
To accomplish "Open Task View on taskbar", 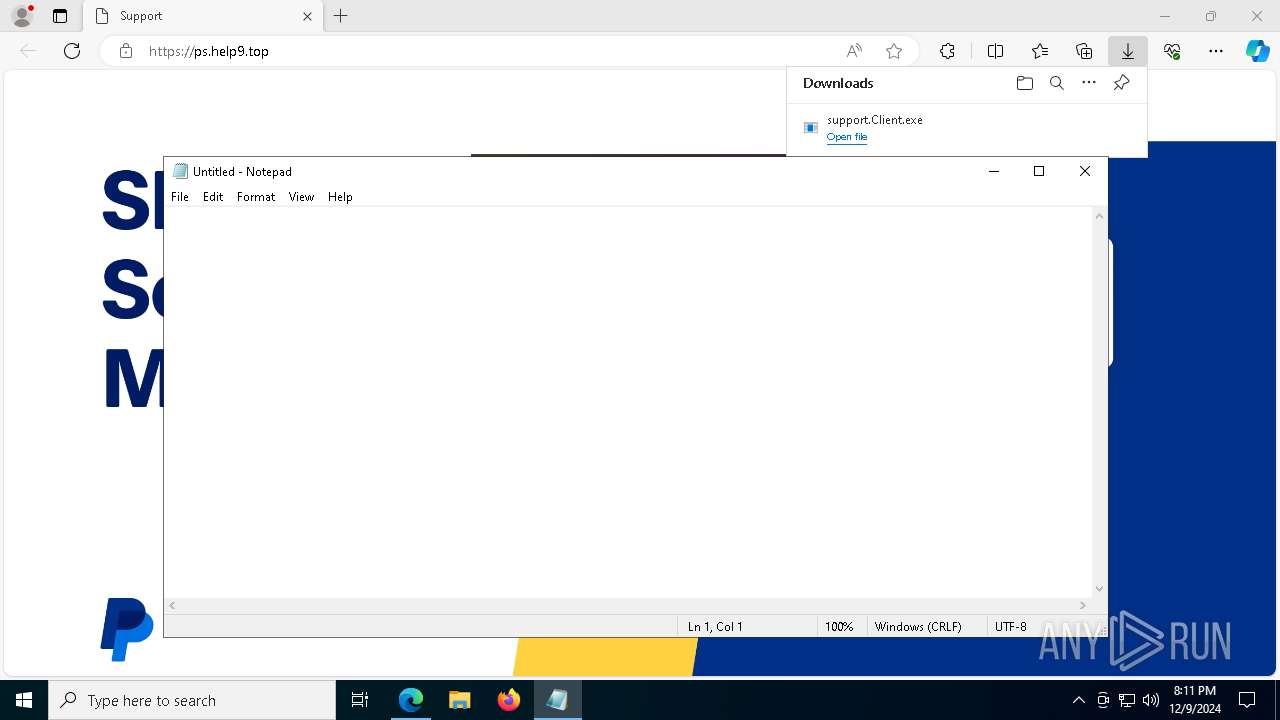I will click(x=360, y=700).
